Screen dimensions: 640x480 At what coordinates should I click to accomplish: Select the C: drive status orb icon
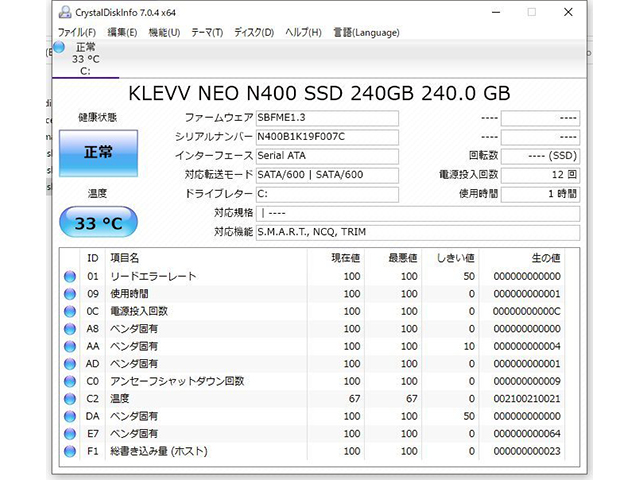(x=59, y=47)
